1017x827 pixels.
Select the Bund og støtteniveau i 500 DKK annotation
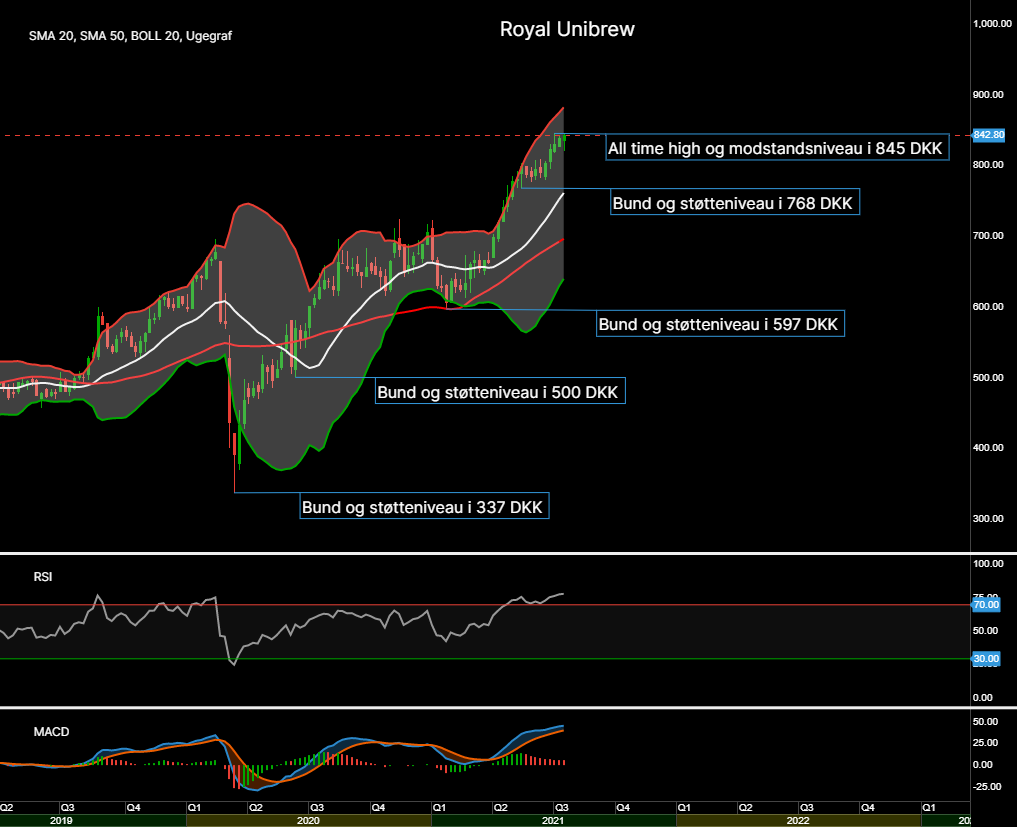[x=500, y=391]
